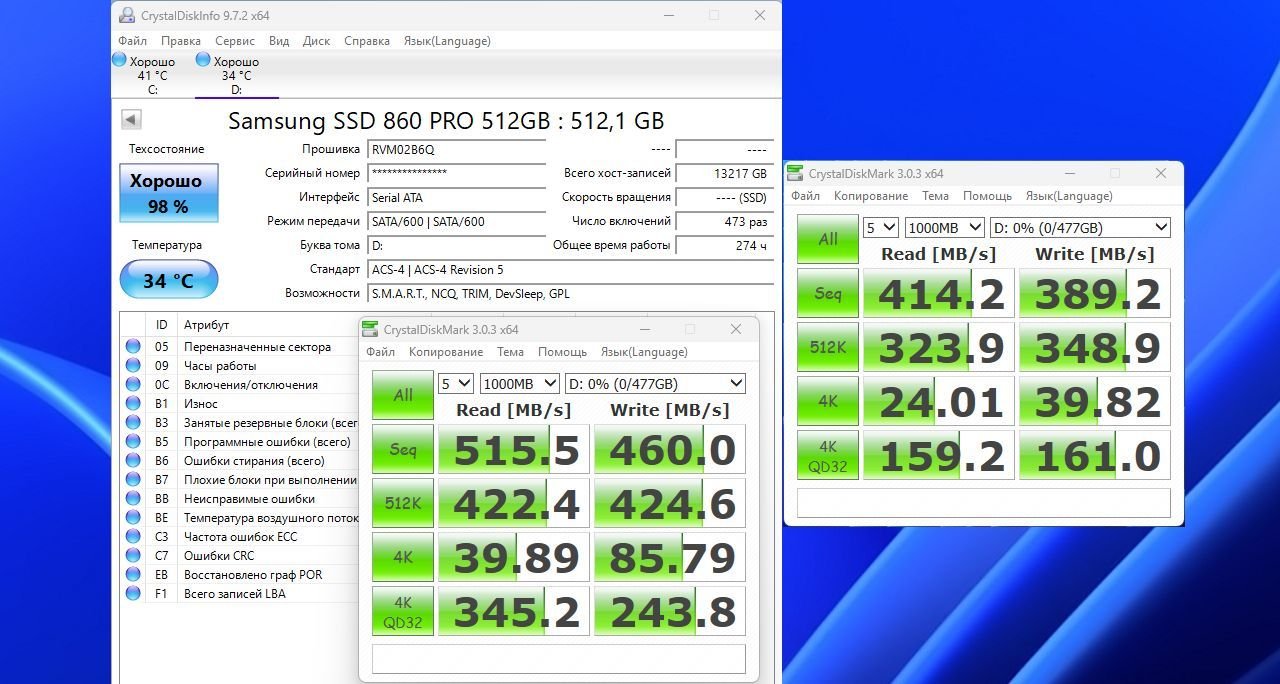The image size is (1280, 684).
Task: Open Файл menu in CrystalDiskInfo
Action: 132,41
